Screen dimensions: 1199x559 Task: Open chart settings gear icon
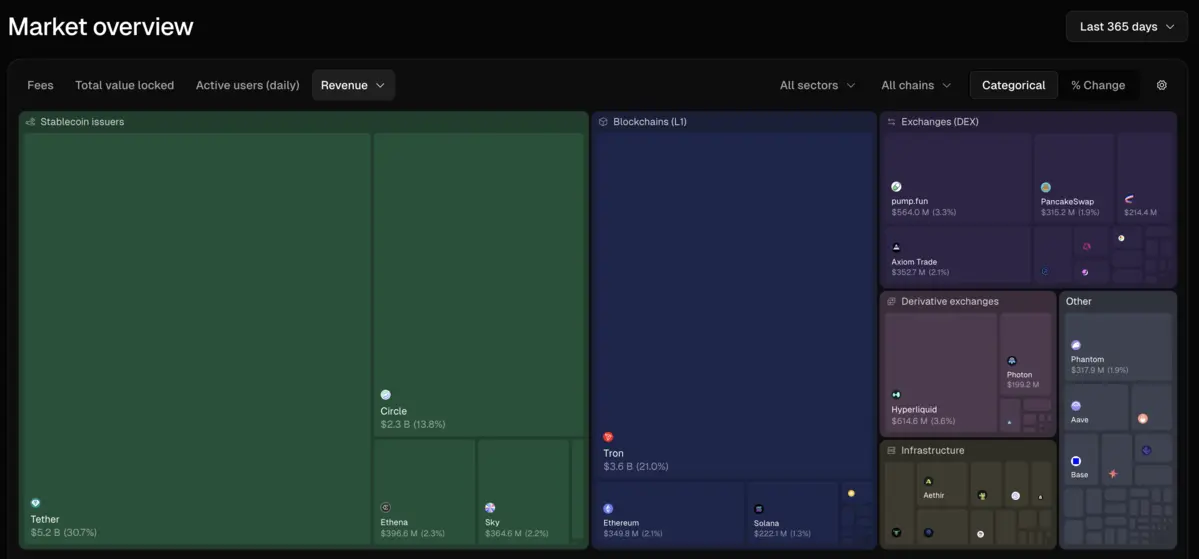click(1162, 86)
